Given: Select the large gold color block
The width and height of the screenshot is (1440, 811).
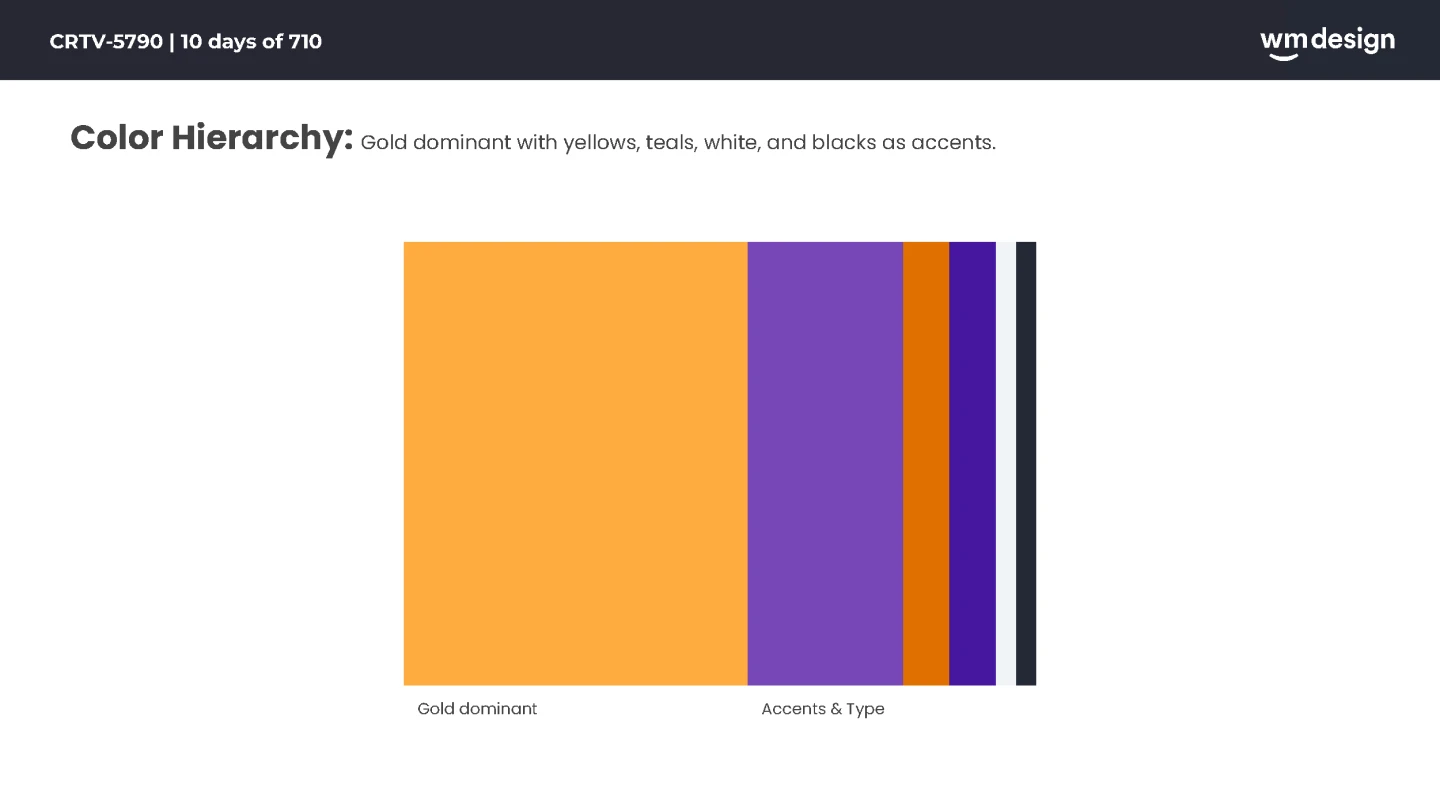Looking at the screenshot, I should (x=575, y=463).
